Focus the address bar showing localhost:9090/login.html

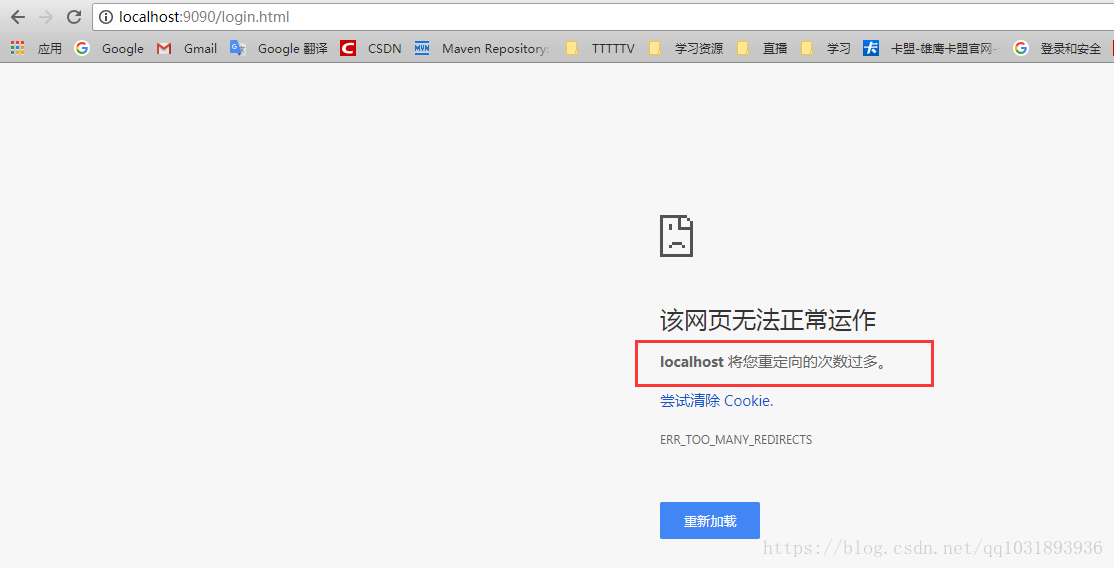pos(603,17)
